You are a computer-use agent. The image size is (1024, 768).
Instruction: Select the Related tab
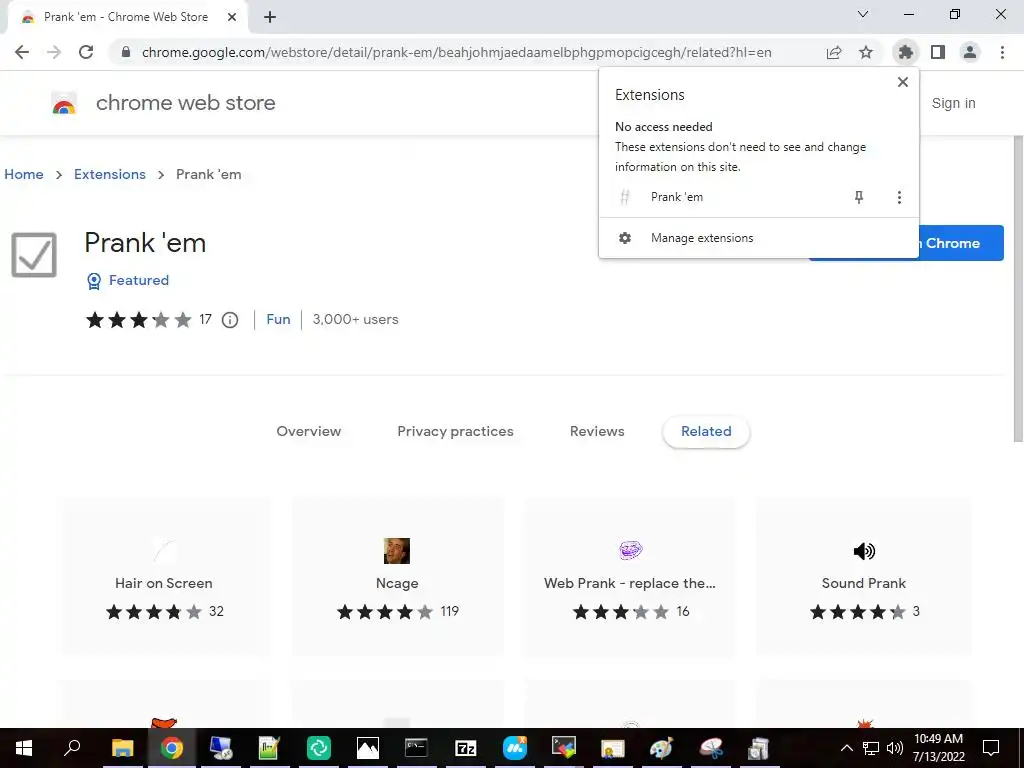point(706,431)
